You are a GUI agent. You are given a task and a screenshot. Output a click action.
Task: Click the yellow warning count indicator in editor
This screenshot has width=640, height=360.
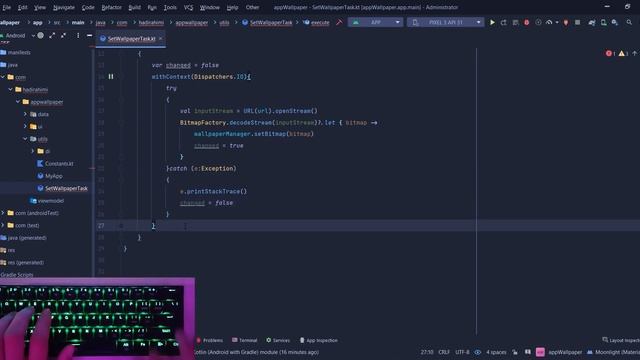coord(623,53)
